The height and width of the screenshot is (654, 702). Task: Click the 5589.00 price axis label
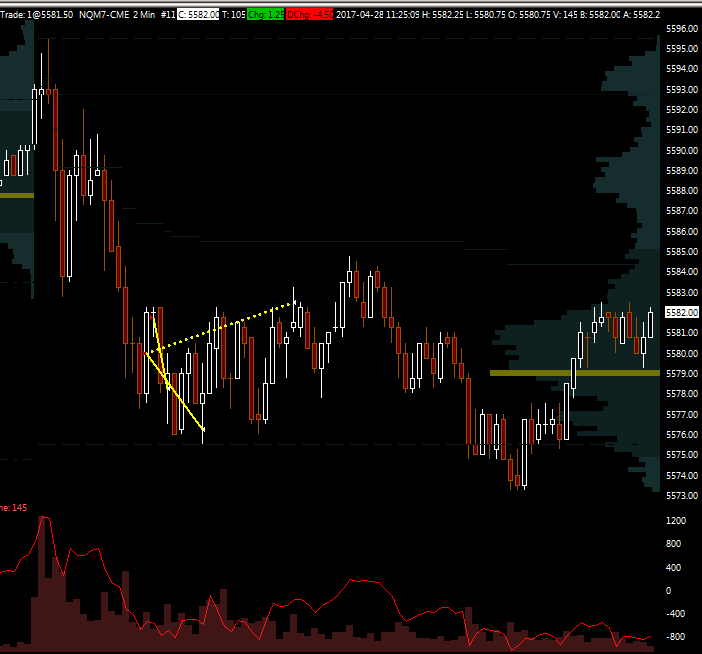point(682,171)
